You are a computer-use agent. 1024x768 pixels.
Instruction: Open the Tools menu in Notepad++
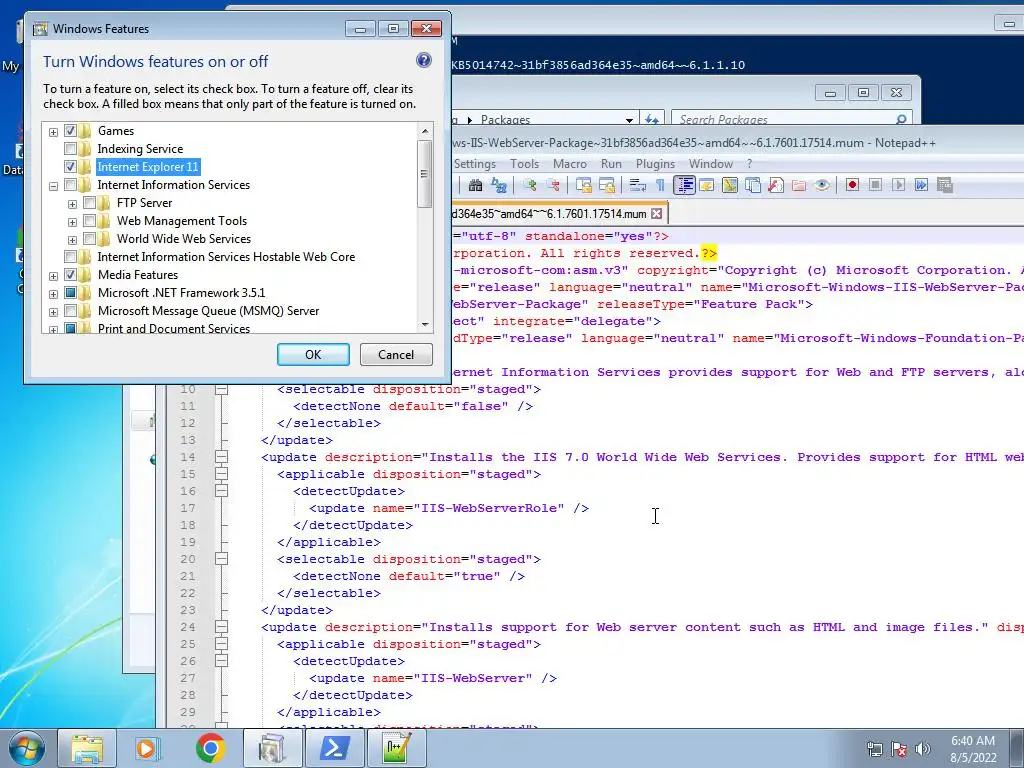524,164
